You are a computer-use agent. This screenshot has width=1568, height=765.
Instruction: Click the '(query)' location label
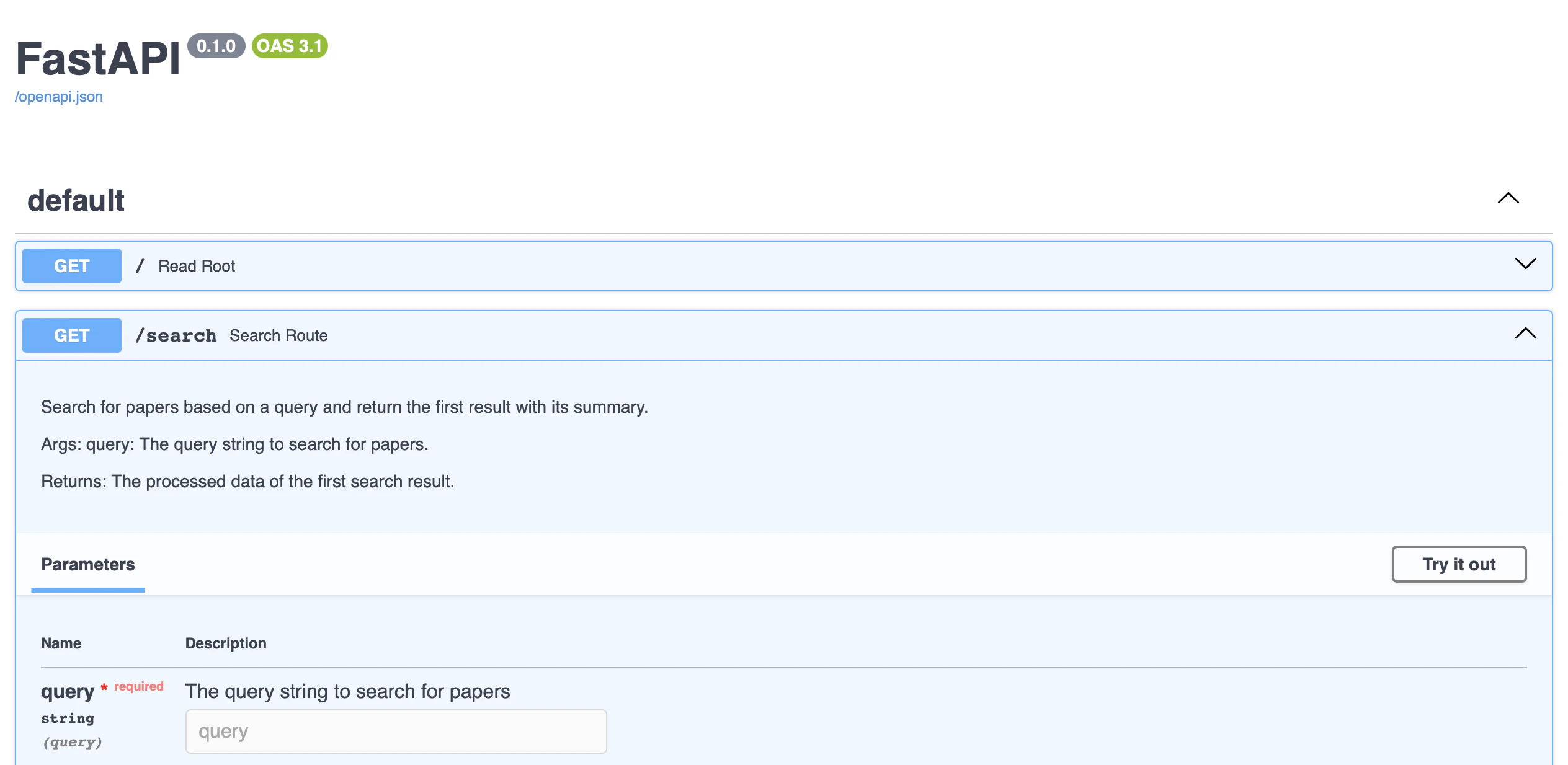[x=72, y=742]
